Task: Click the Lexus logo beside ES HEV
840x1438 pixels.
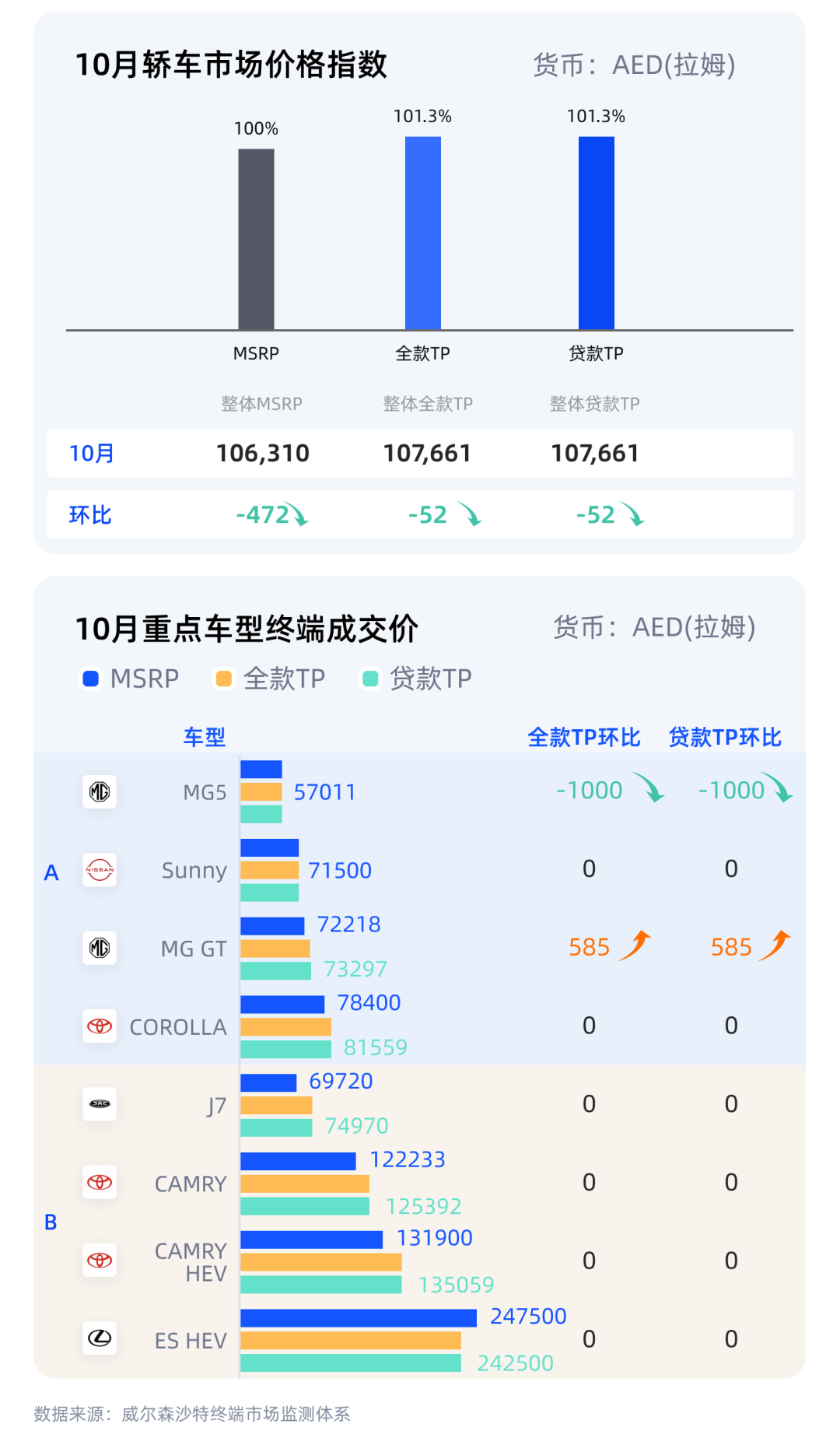Action: point(100,1338)
